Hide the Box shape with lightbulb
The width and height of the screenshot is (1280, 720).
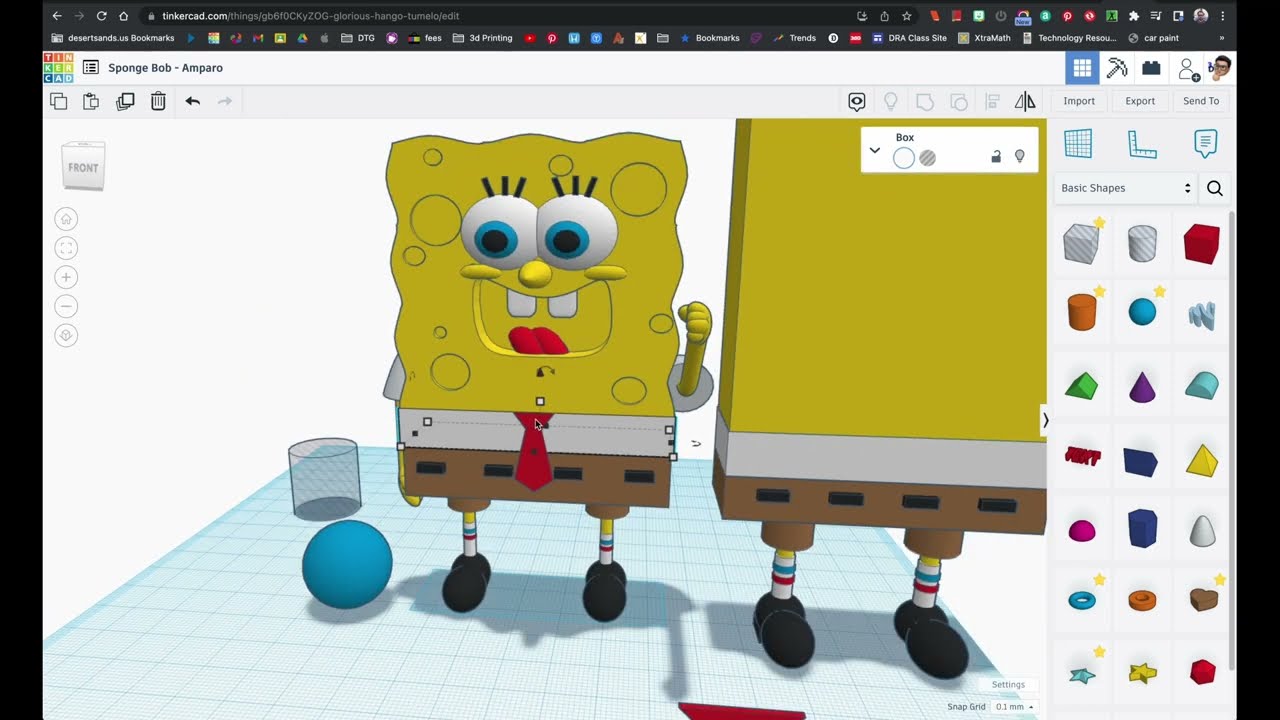(x=1020, y=157)
